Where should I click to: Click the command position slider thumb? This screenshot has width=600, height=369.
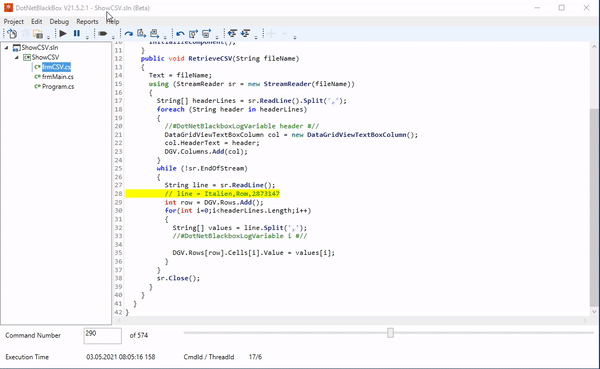click(390, 333)
